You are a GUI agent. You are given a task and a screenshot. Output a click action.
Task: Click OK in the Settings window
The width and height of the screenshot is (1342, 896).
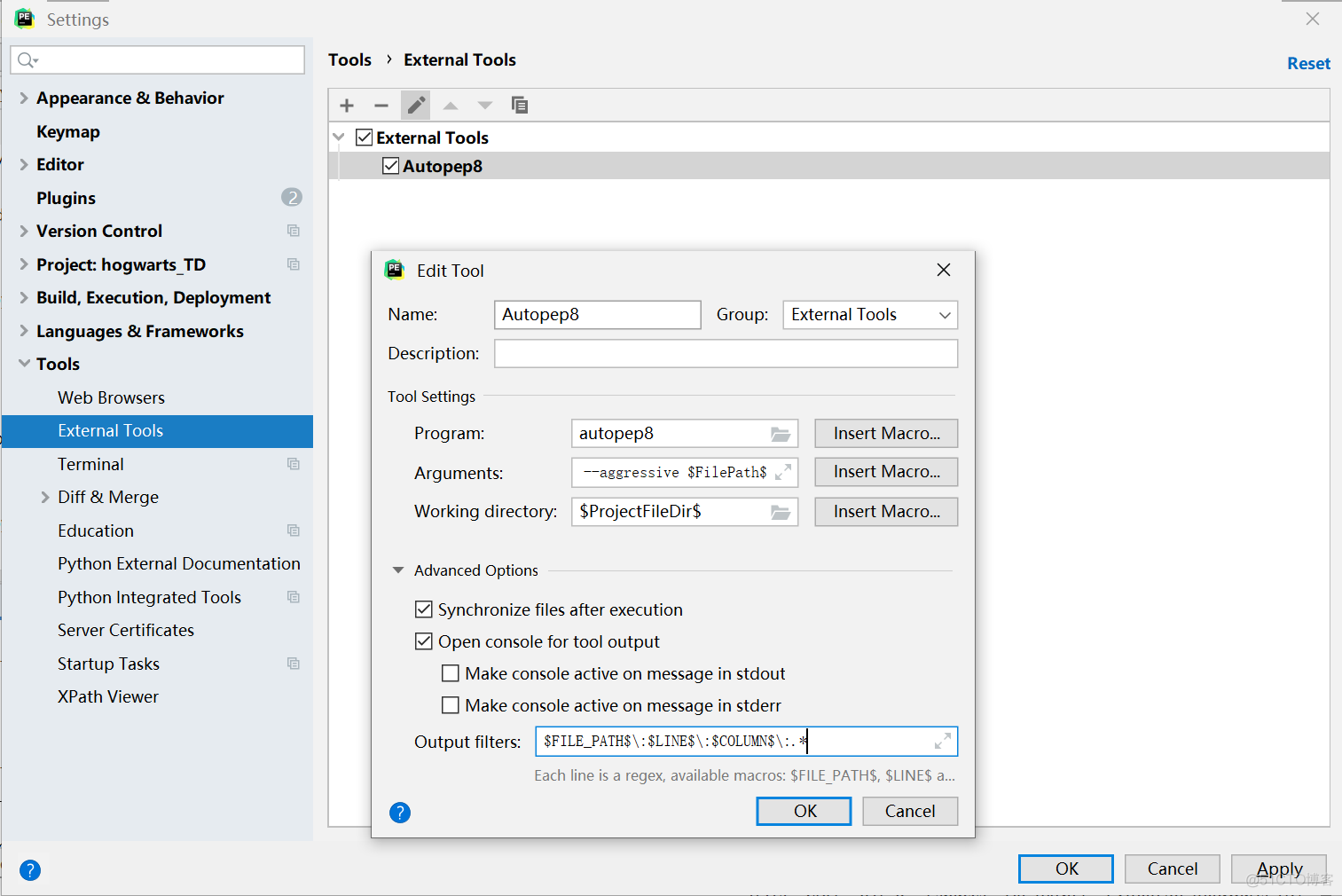coord(1065,868)
